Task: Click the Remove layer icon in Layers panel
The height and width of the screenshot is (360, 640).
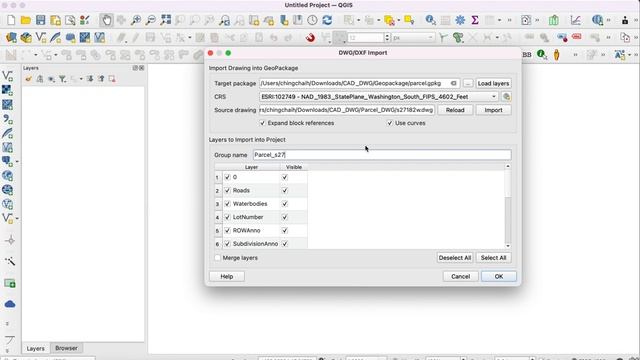Action: [x=112, y=79]
